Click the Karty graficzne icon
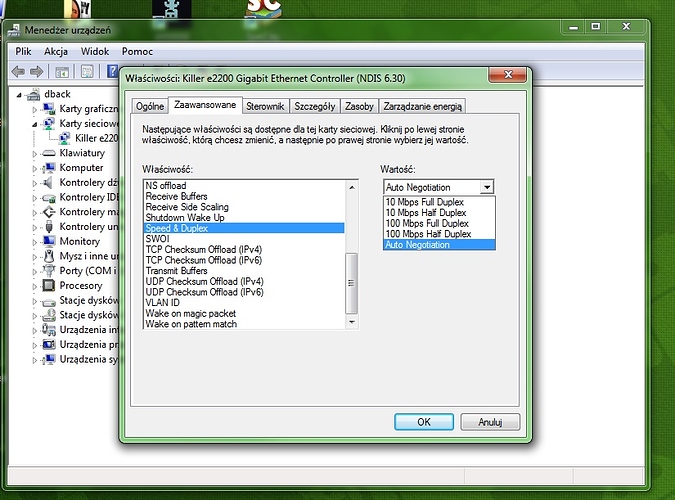Image resolution: width=675 pixels, height=500 pixels. click(49, 109)
